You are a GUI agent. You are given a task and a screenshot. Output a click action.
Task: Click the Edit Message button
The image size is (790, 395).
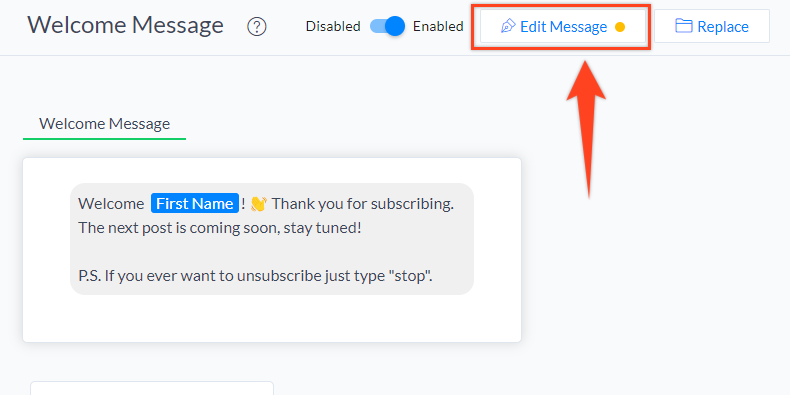pyautogui.click(x=563, y=26)
